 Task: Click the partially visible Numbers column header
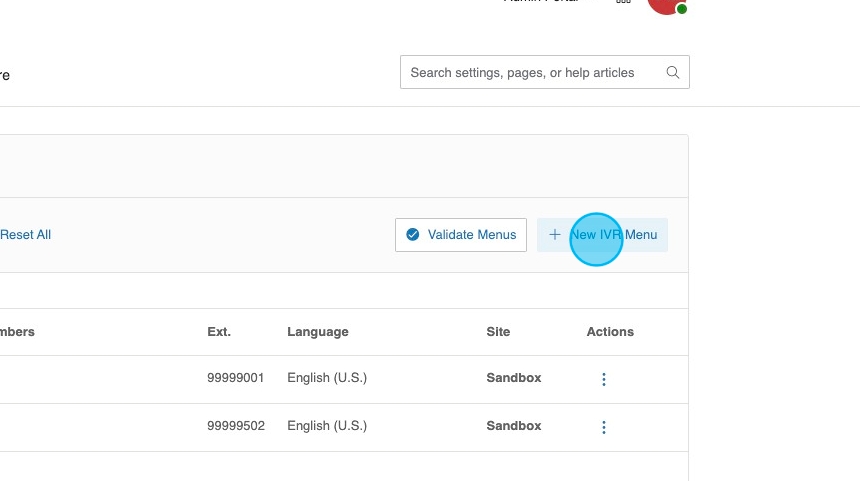17,332
